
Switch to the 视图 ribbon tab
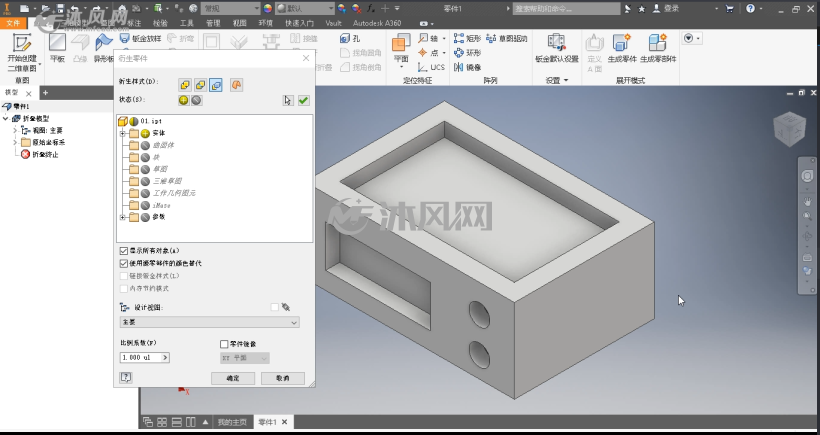240,23
